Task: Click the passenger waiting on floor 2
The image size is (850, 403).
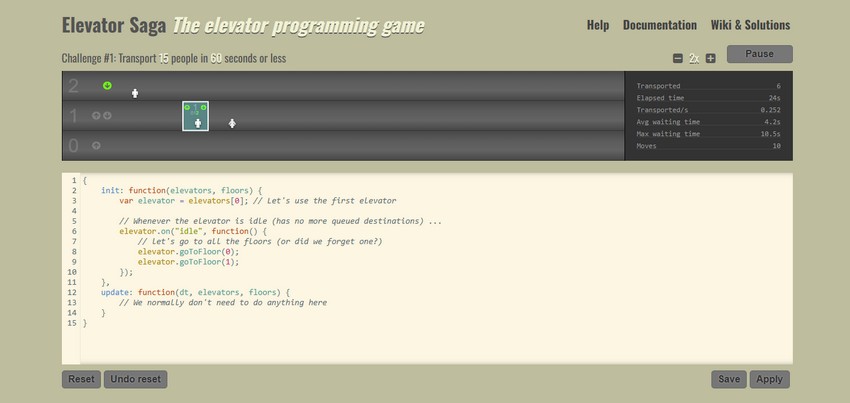Action: [x=135, y=93]
